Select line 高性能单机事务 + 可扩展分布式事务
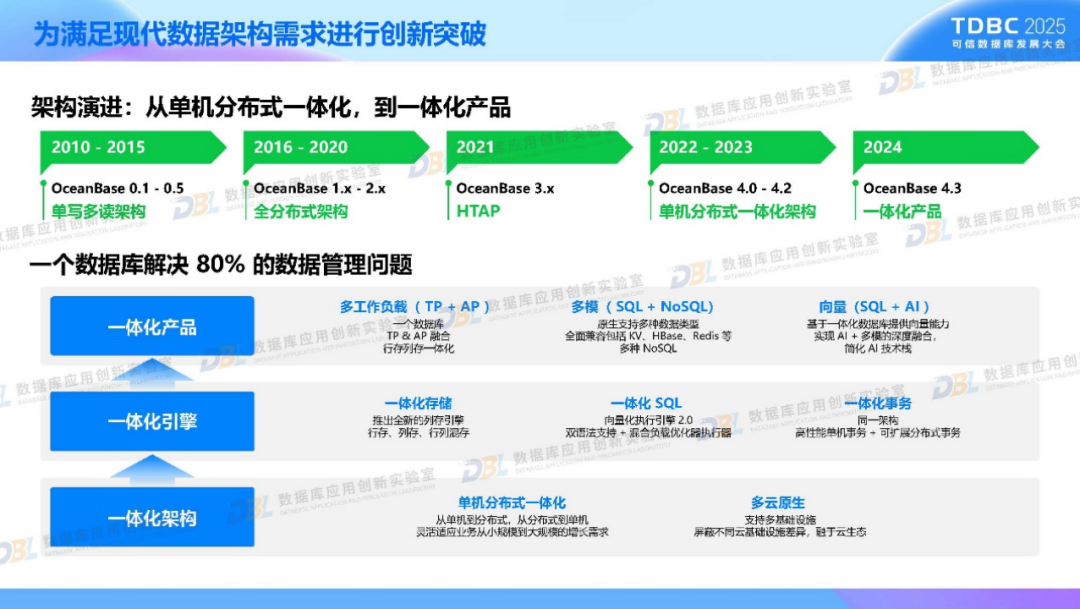This screenshot has width=1080, height=609. (878, 433)
